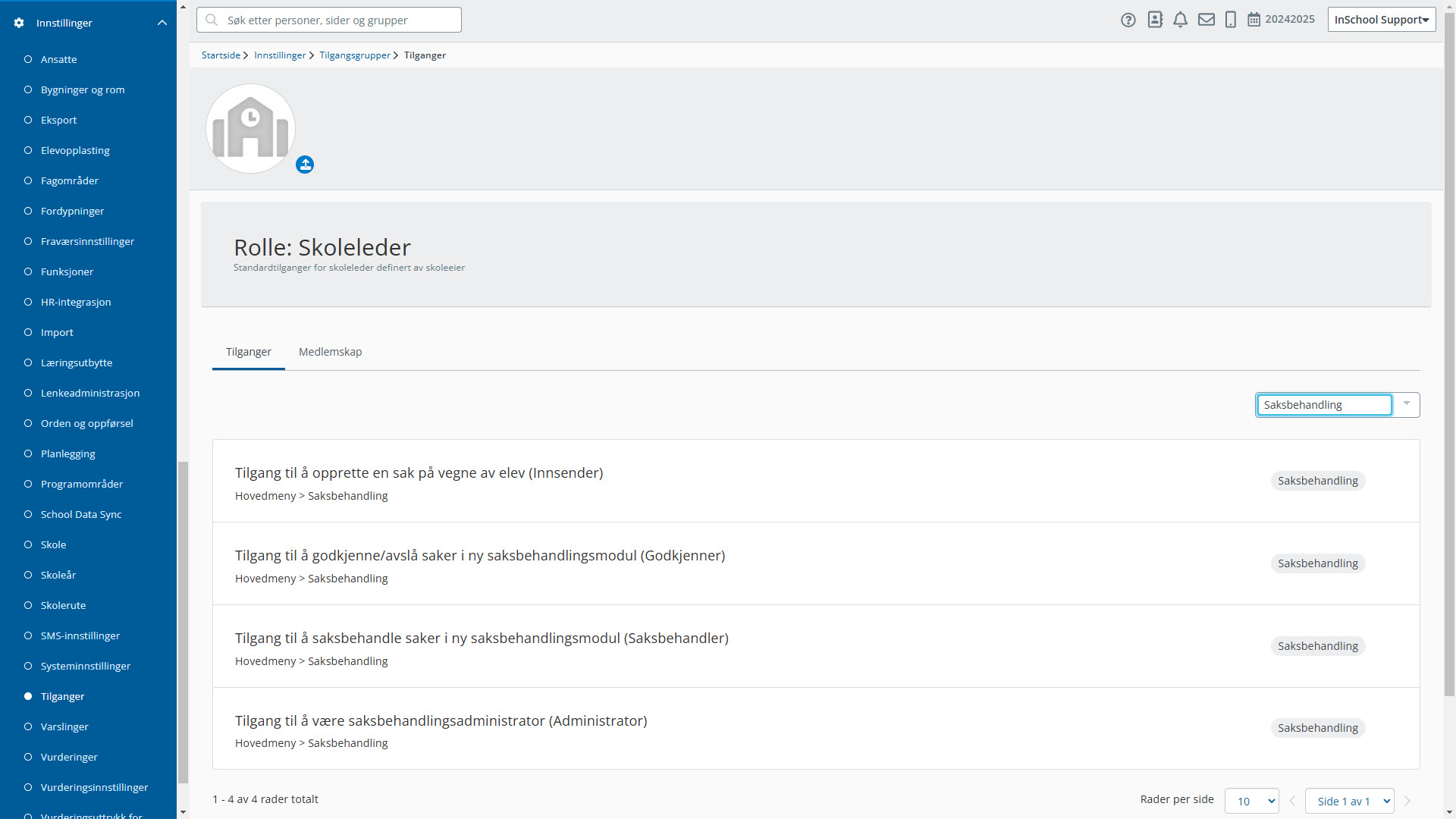The height and width of the screenshot is (819, 1456).
Task: Go to Tilgangsgrupper breadcrumb link
Action: [354, 55]
